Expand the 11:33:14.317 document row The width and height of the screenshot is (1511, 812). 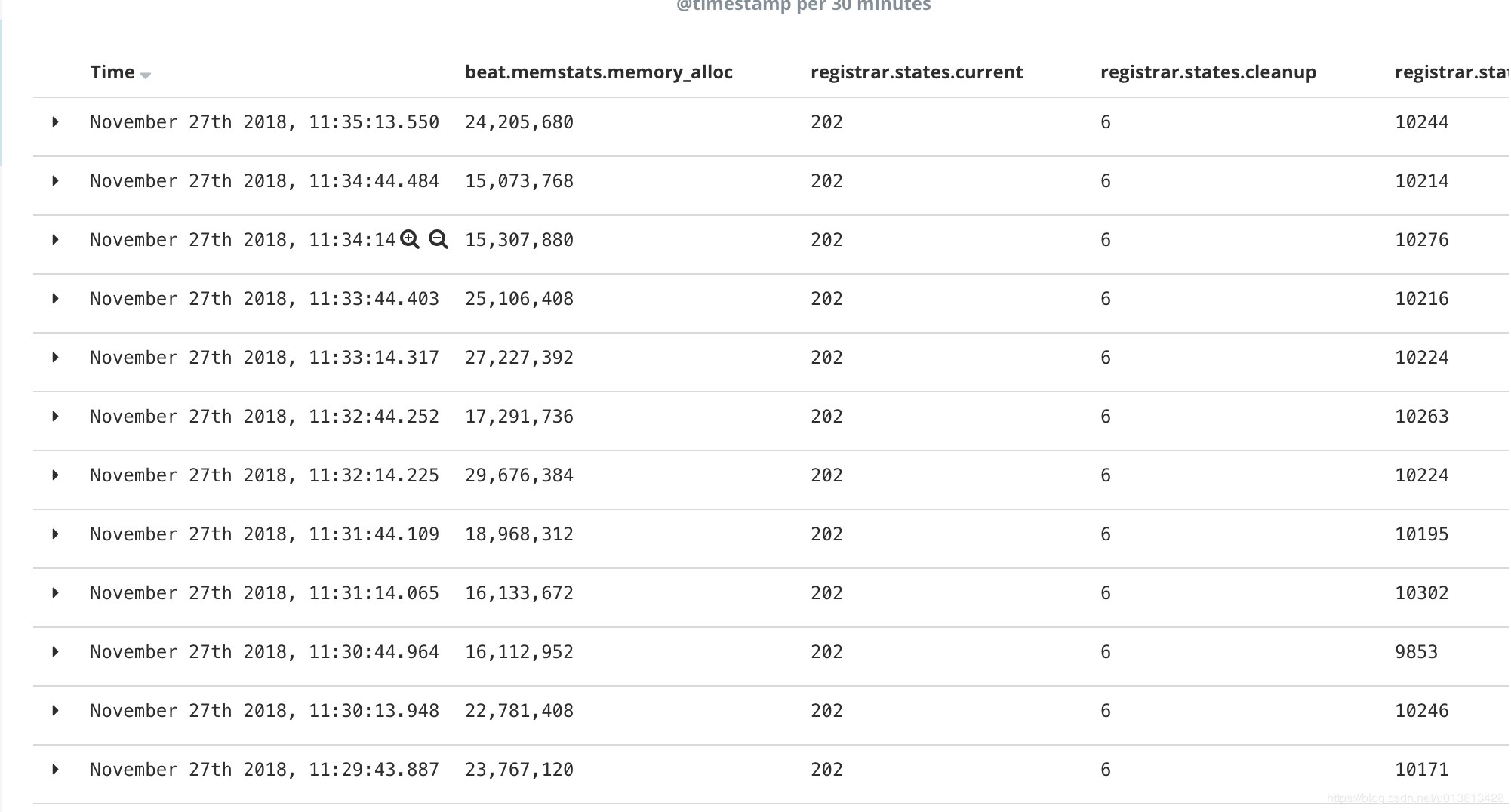tap(55, 358)
